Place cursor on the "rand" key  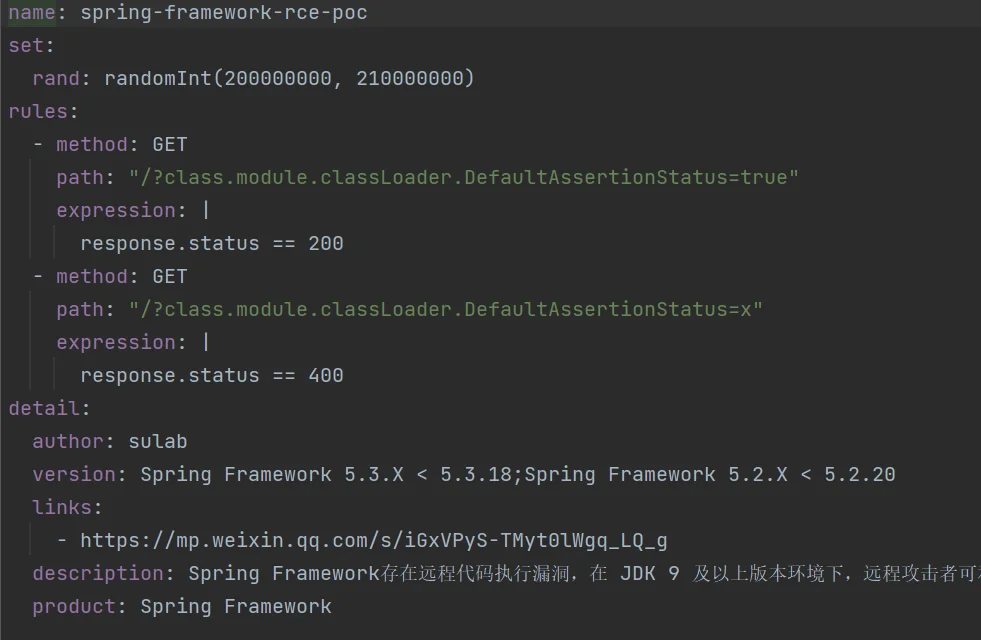pyautogui.click(x=56, y=79)
